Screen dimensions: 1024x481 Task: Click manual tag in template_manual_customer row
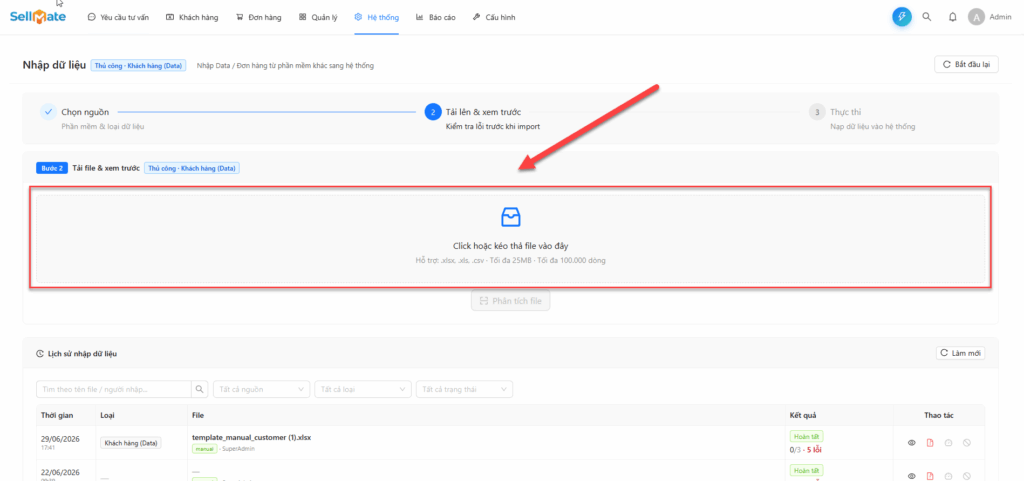coord(204,449)
